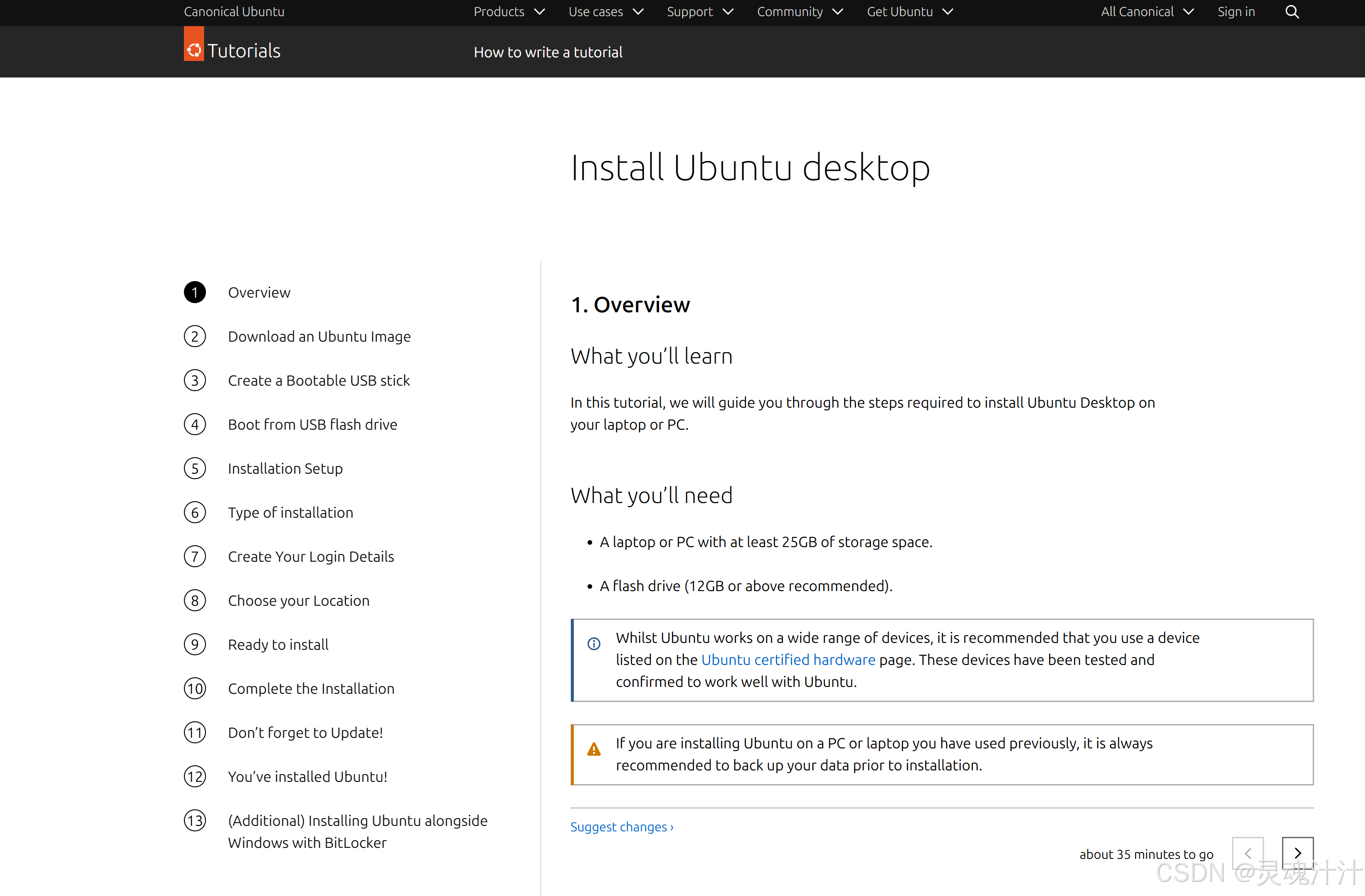Select Create a Bootable USB stick step
The width and height of the screenshot is (1365, 896).
tap(319, 381)
